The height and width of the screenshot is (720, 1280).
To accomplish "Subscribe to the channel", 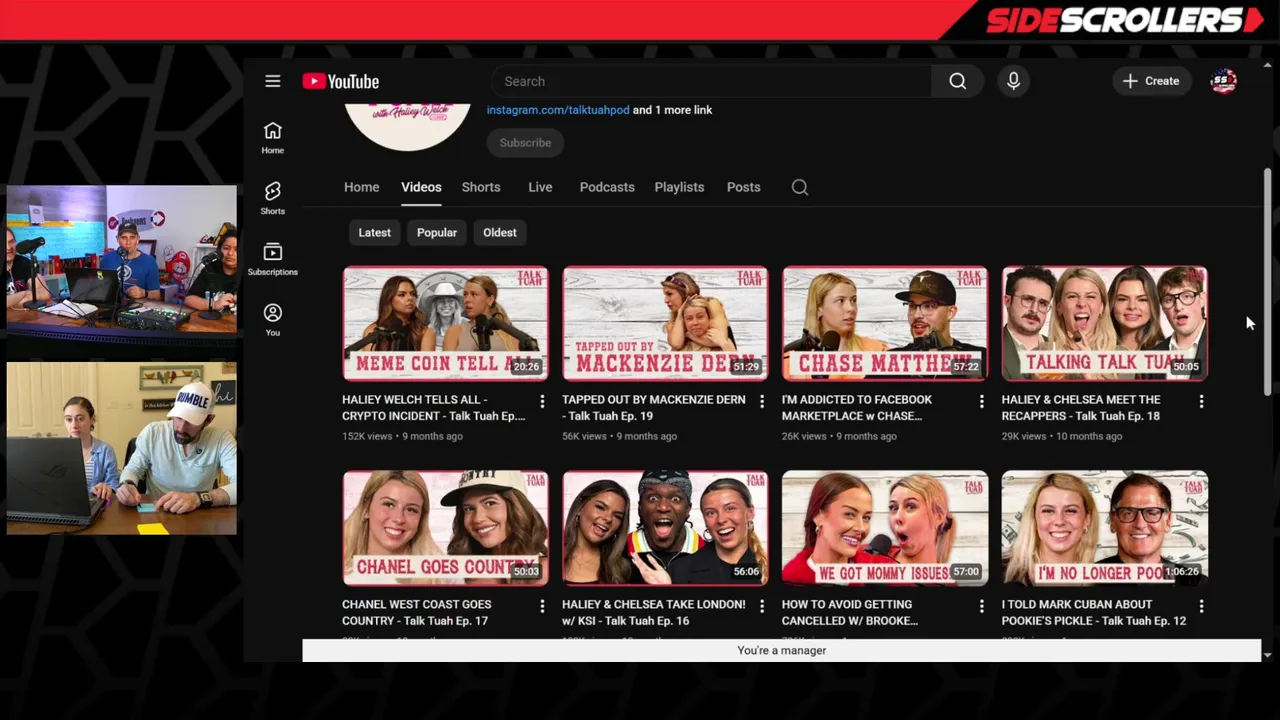I will (525, 143).
